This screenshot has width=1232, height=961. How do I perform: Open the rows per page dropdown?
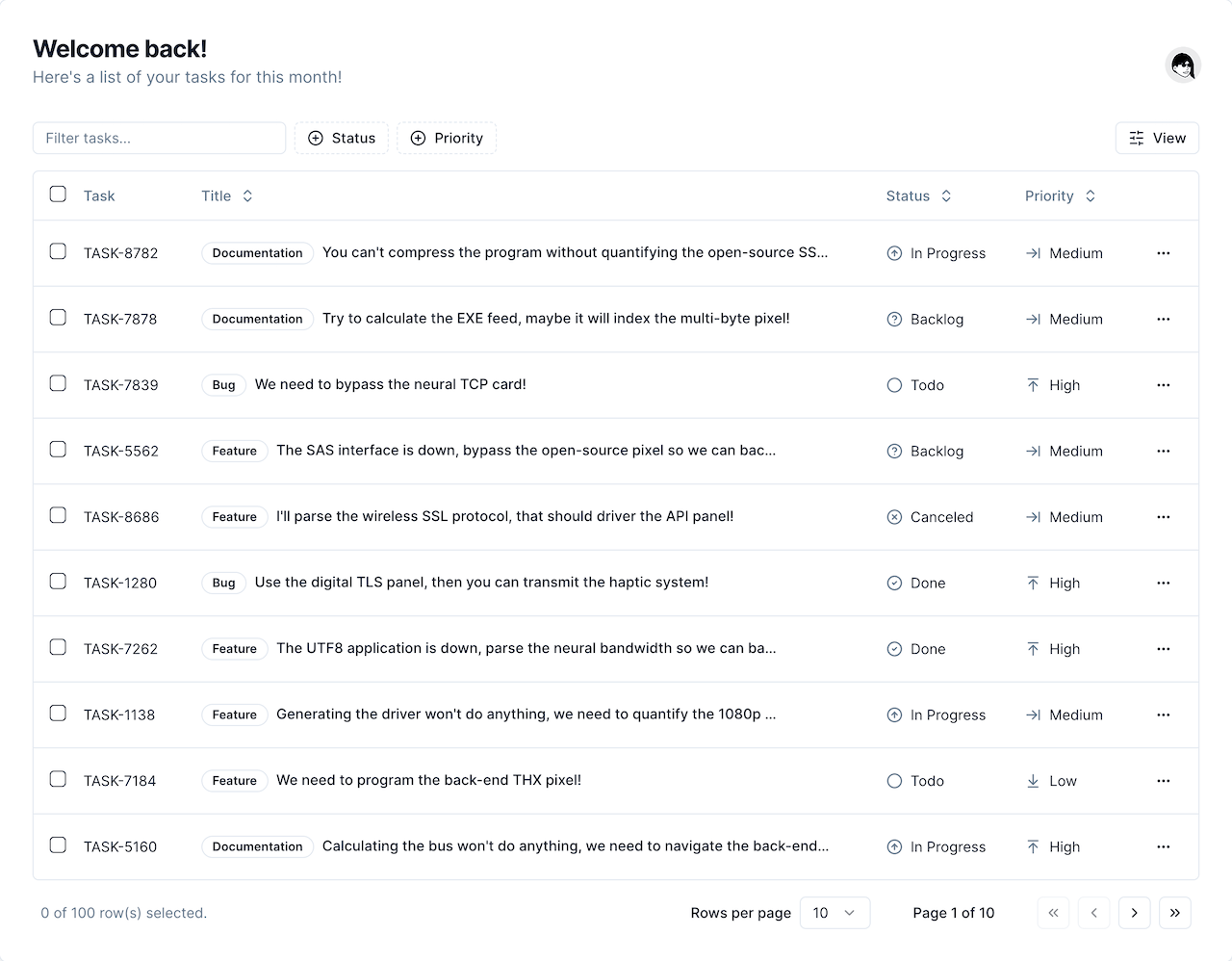(834, 912)
